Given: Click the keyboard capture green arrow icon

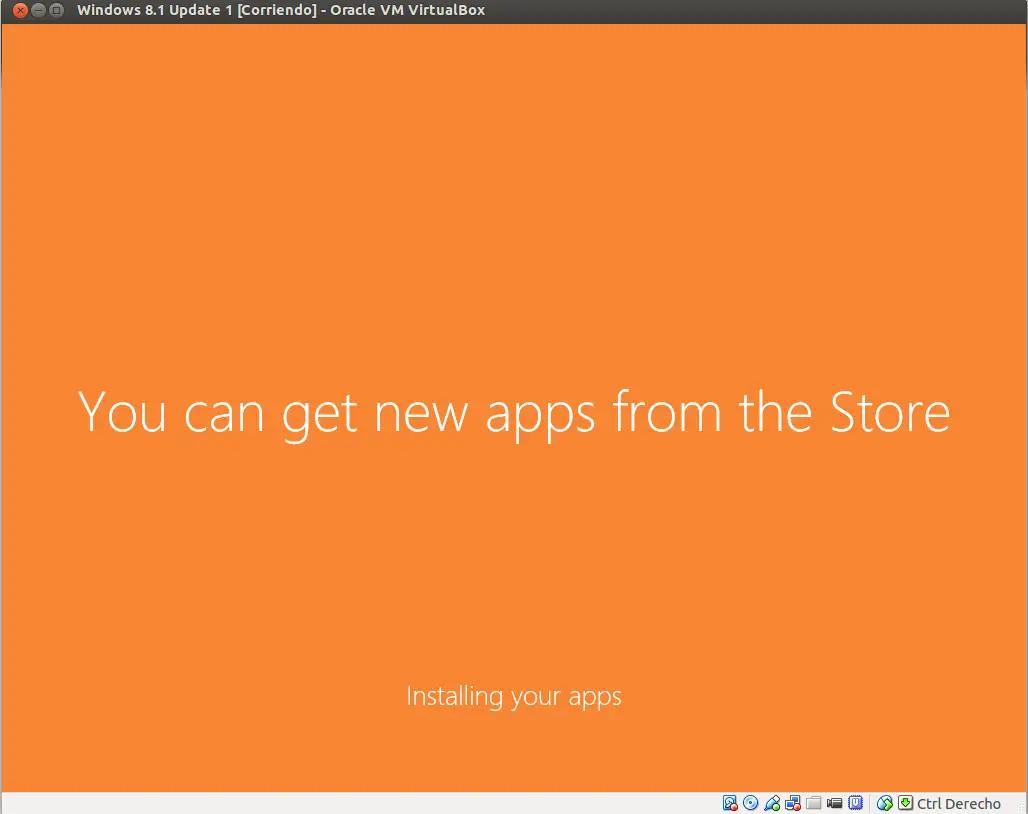Looking at the screenshot, I should point(905,803).
